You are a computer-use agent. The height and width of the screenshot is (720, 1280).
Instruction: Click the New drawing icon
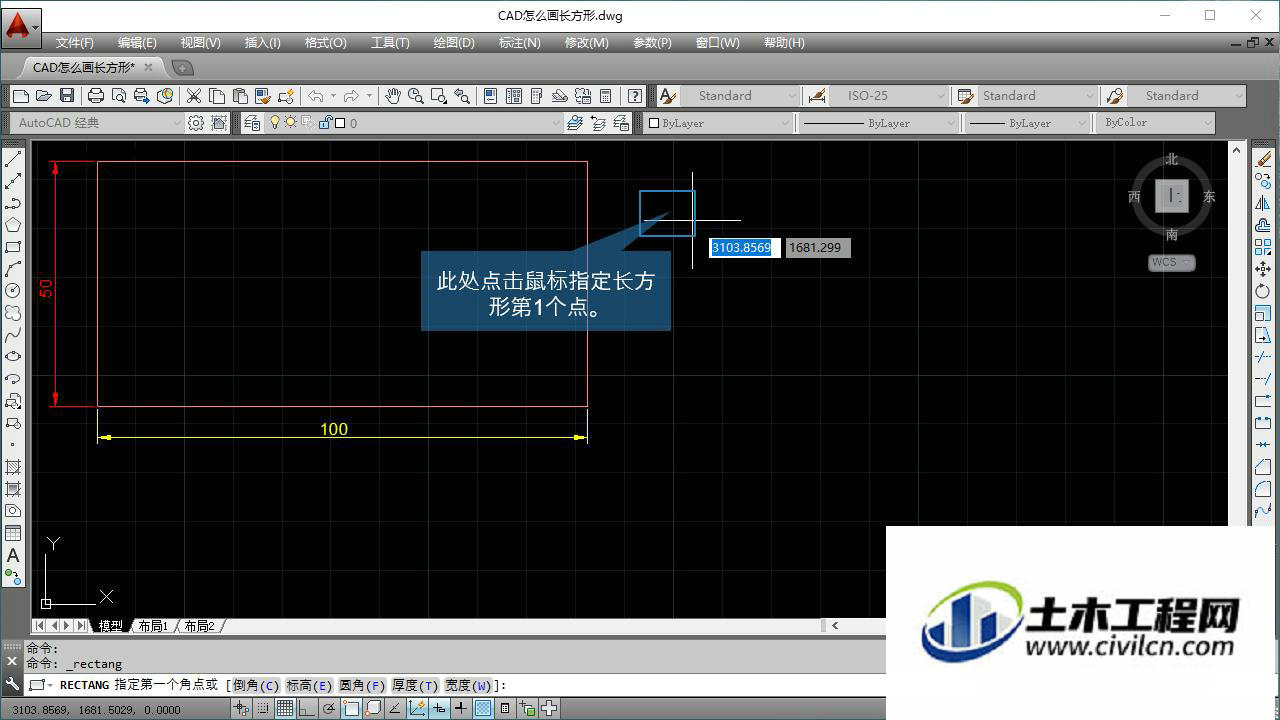20,96
